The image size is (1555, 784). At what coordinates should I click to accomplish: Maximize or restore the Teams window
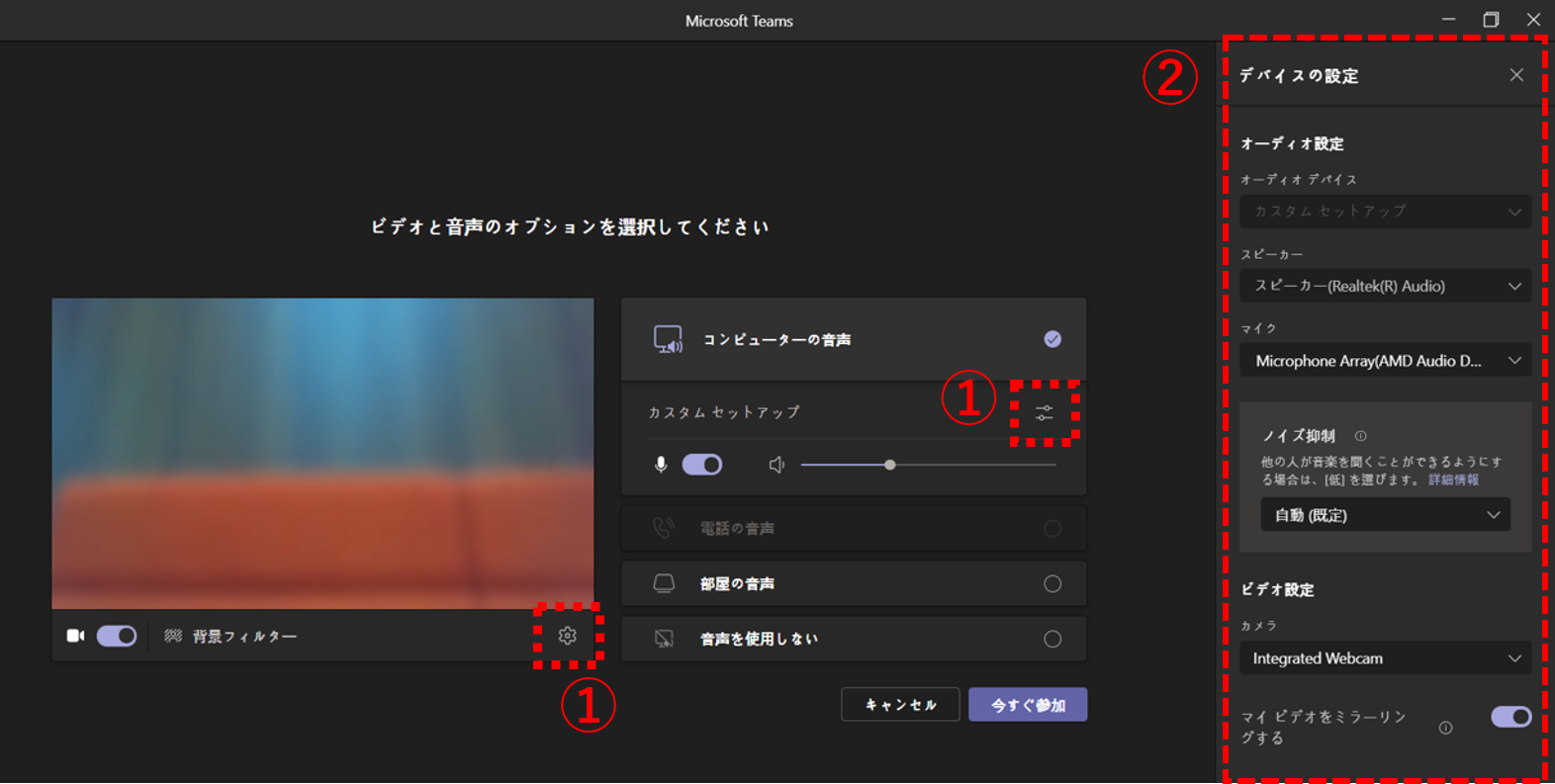click(1491, 20)
